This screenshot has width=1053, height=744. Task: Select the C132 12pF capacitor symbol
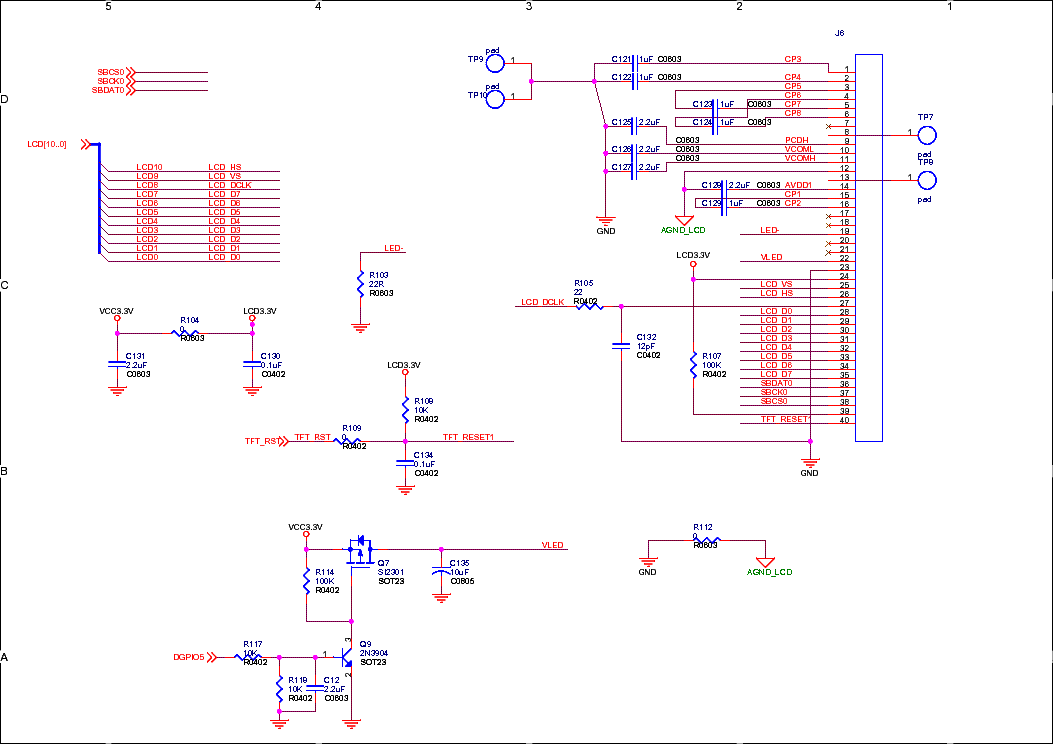tap(621, 346)
